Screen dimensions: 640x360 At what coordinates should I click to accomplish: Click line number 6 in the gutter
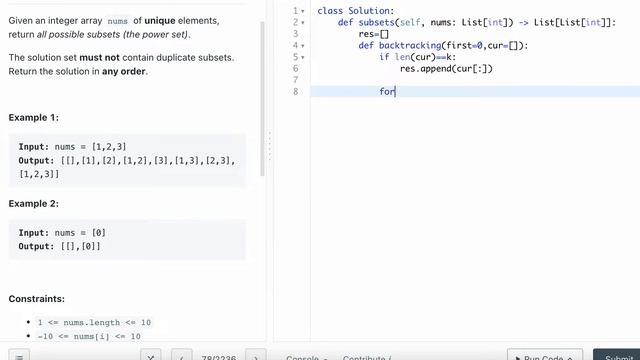296,69
